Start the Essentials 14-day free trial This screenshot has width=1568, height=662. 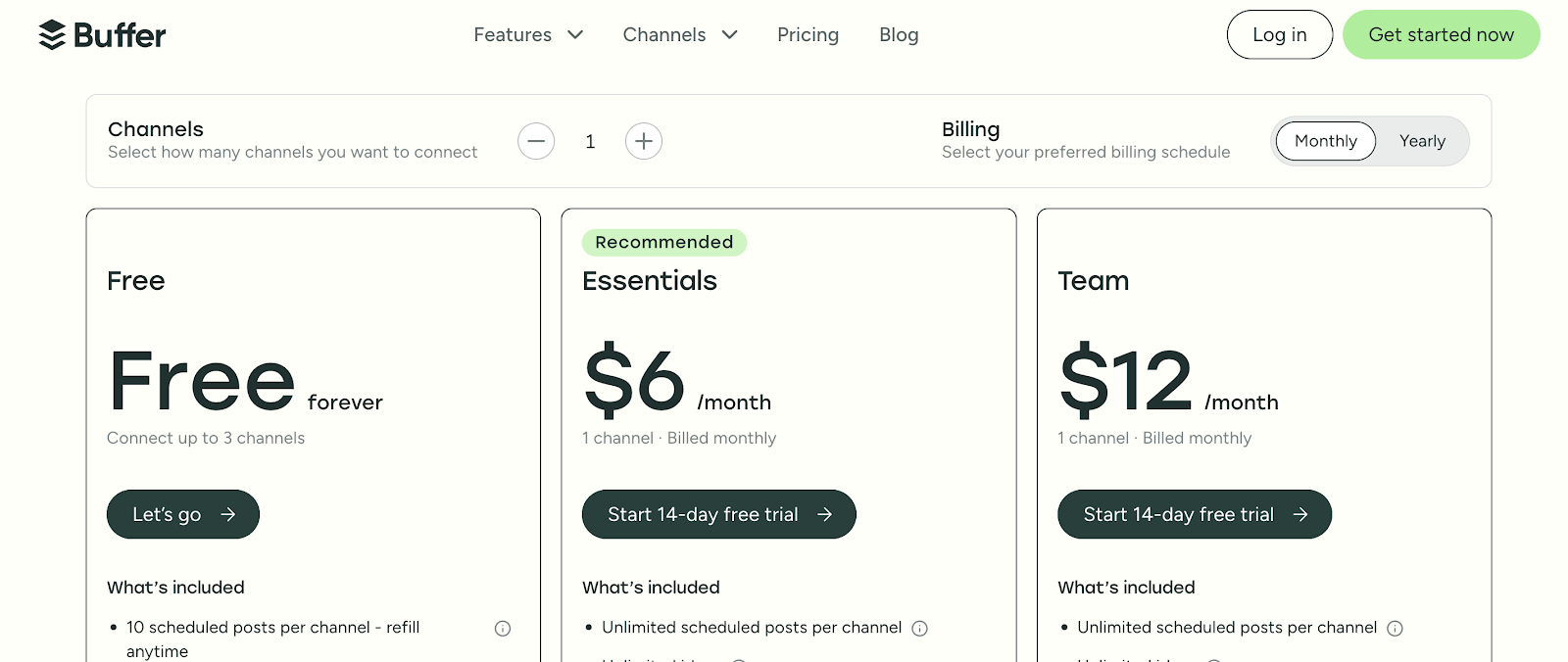703,514
